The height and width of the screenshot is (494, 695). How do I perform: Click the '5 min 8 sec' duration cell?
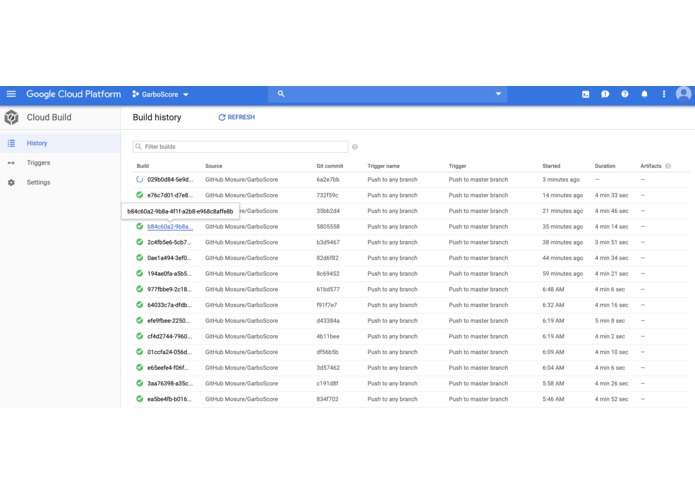[x=609, y=320]
